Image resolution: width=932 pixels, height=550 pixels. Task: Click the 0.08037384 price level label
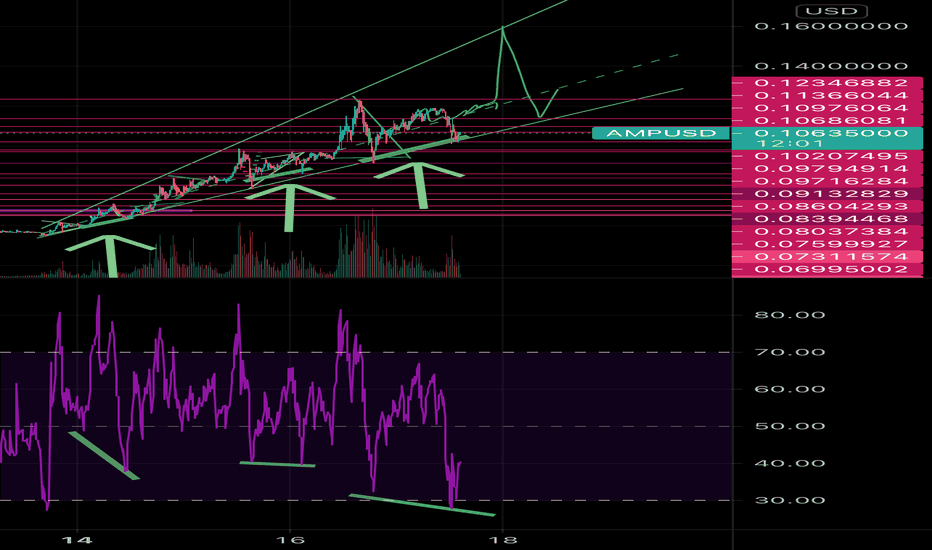(827, 231)
